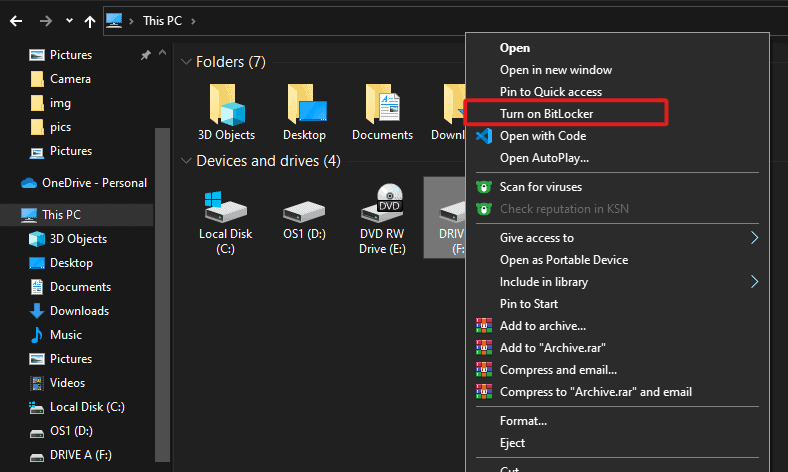Expand the chevron after This PC in address bar

click(x=193, y=21)
